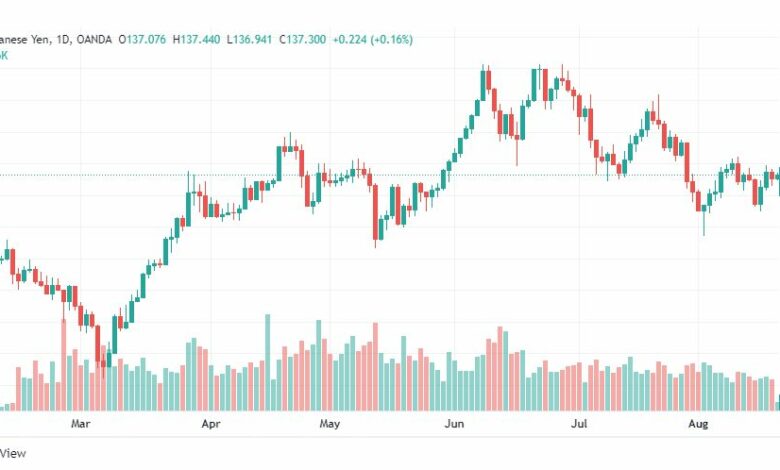Open the TradingView logo link at bottom left

tap(13, 453)
